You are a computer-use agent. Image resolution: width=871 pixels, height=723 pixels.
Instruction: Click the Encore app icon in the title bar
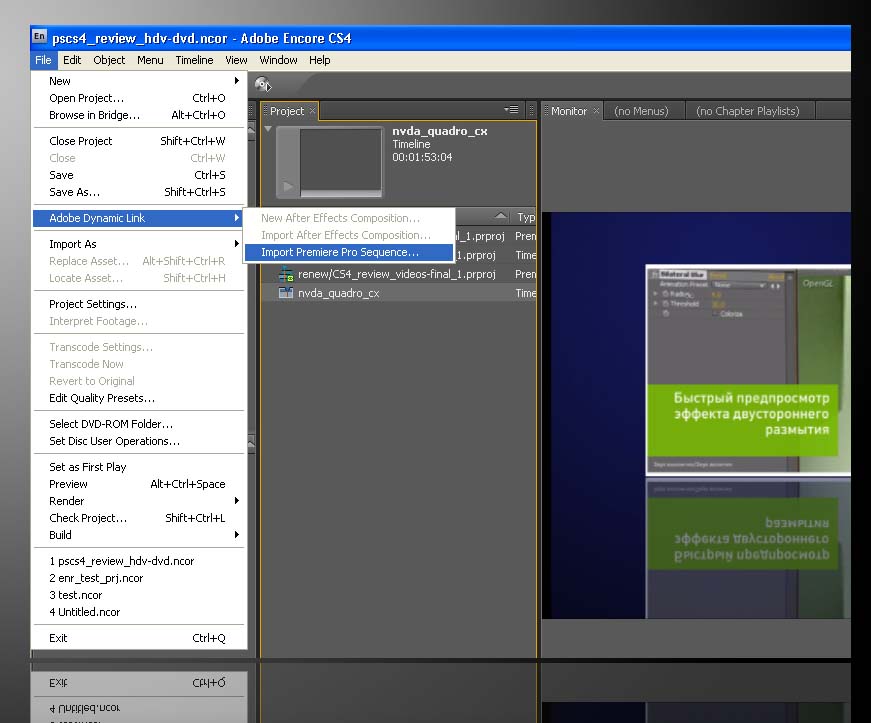pos(39,38)
